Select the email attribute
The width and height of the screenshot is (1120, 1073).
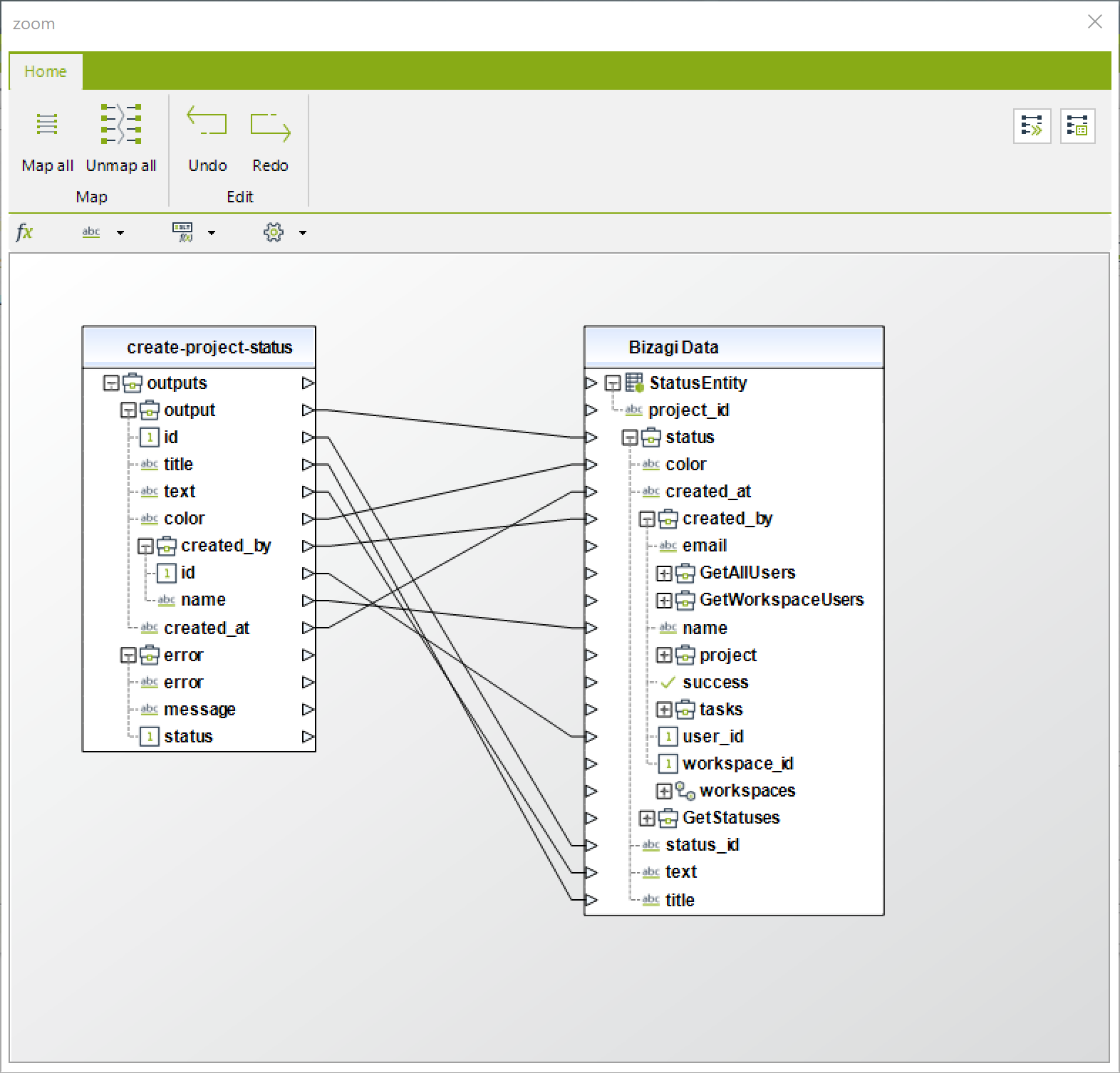[x=705, y=546]
